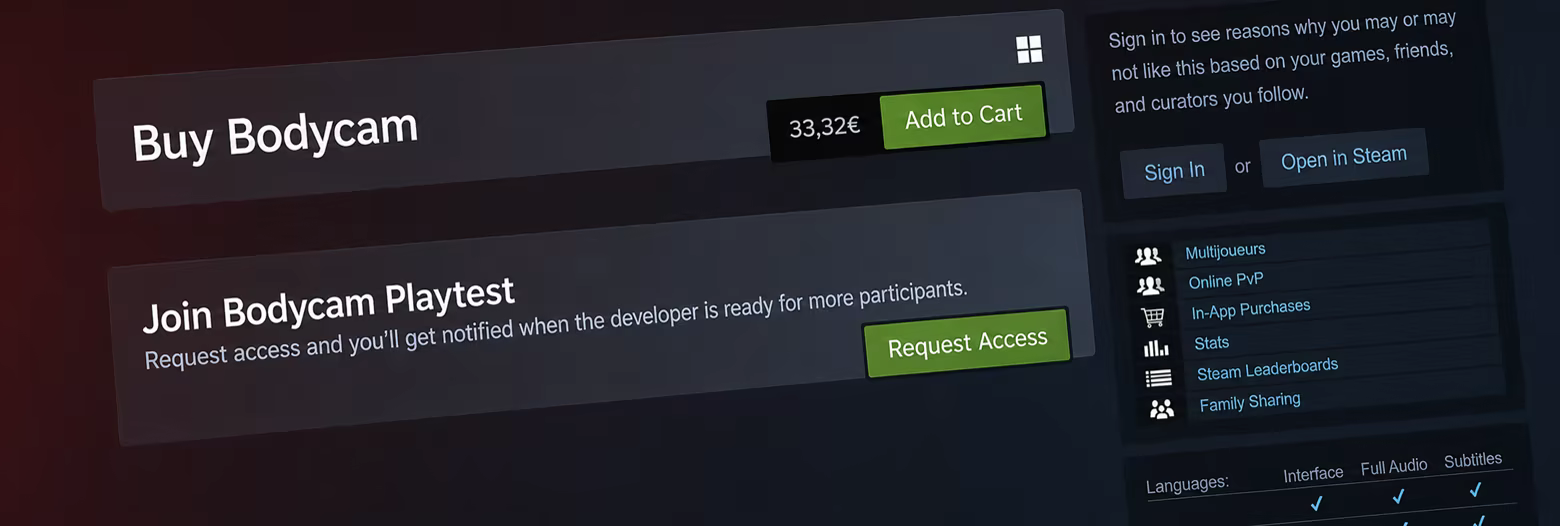Open the Family Sharing link
This screenshot has width=1560, height=526.
(x=1250, y=402)
